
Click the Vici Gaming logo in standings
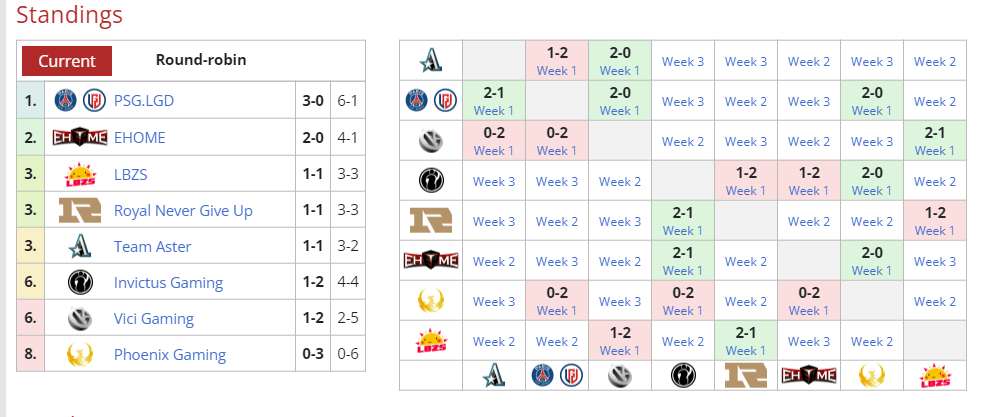click(81, 318)
